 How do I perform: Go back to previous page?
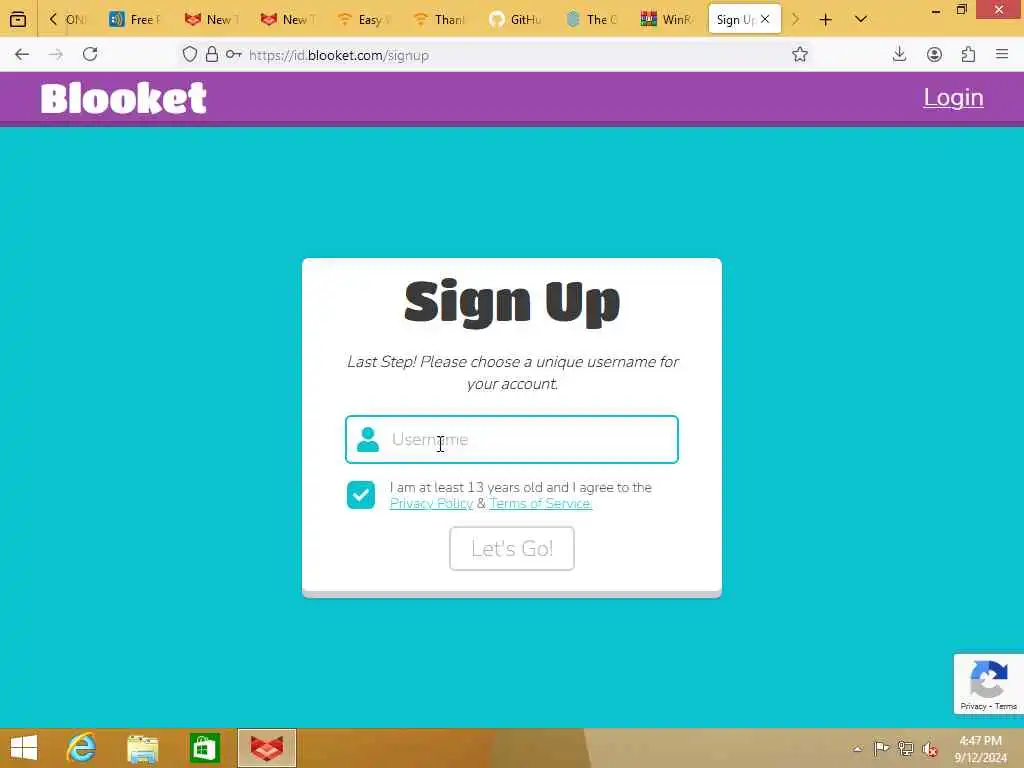(22, 55)
